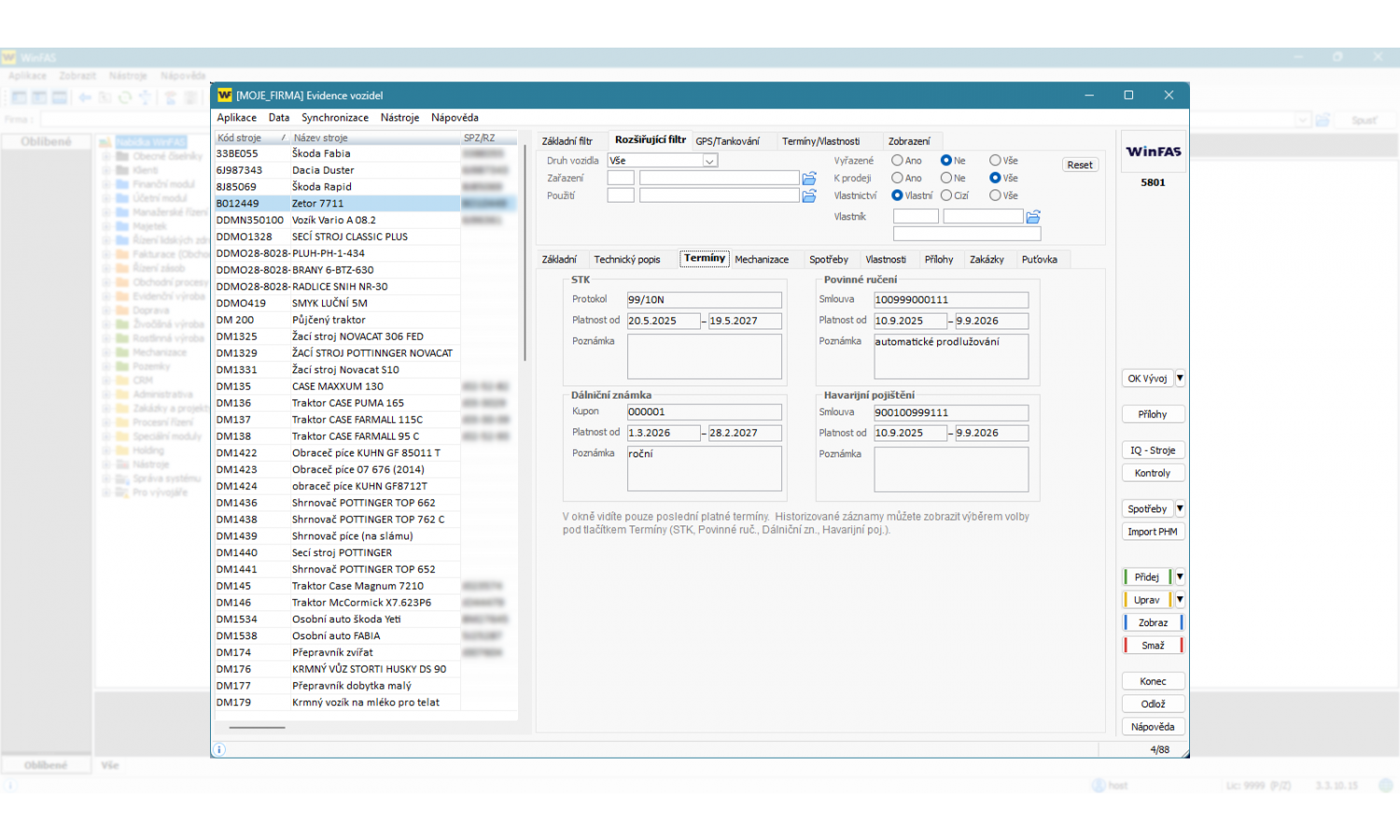Click the Import PHM button
1400x840 pixels.
(1152, 532)
